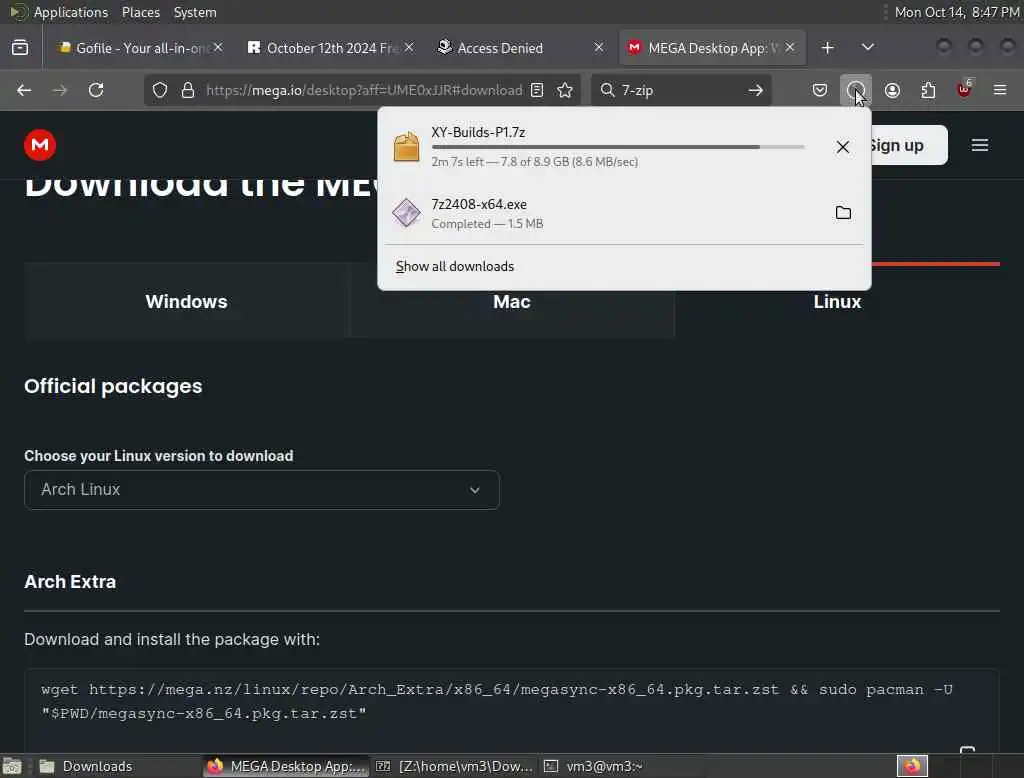Cancel the XY-Builds-P1.7z download
Viewport: 1024px width, 778px height.
(842, 147)
